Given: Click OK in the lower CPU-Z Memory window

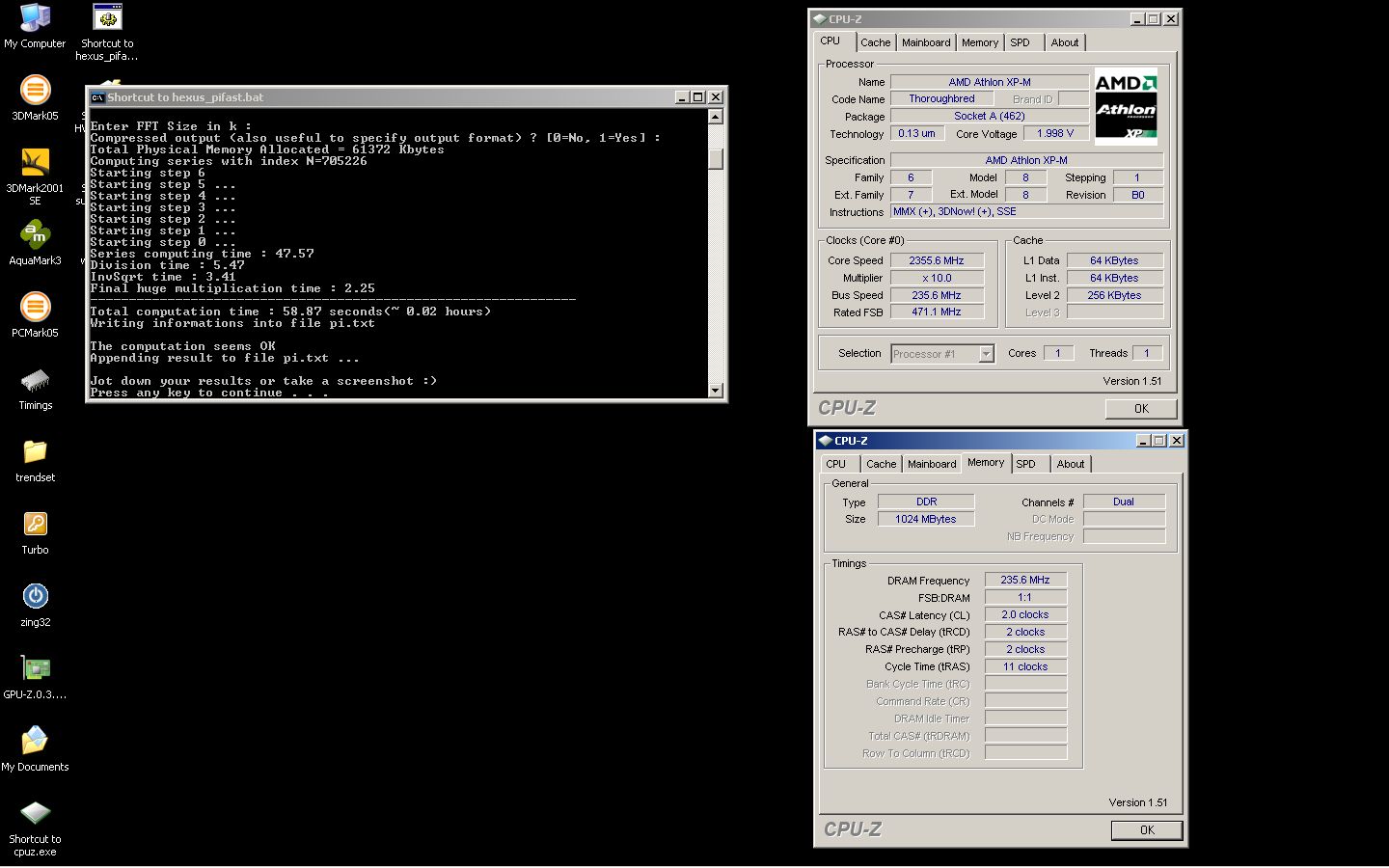Looking at the screenshot, I should [x=1147, y=830].
